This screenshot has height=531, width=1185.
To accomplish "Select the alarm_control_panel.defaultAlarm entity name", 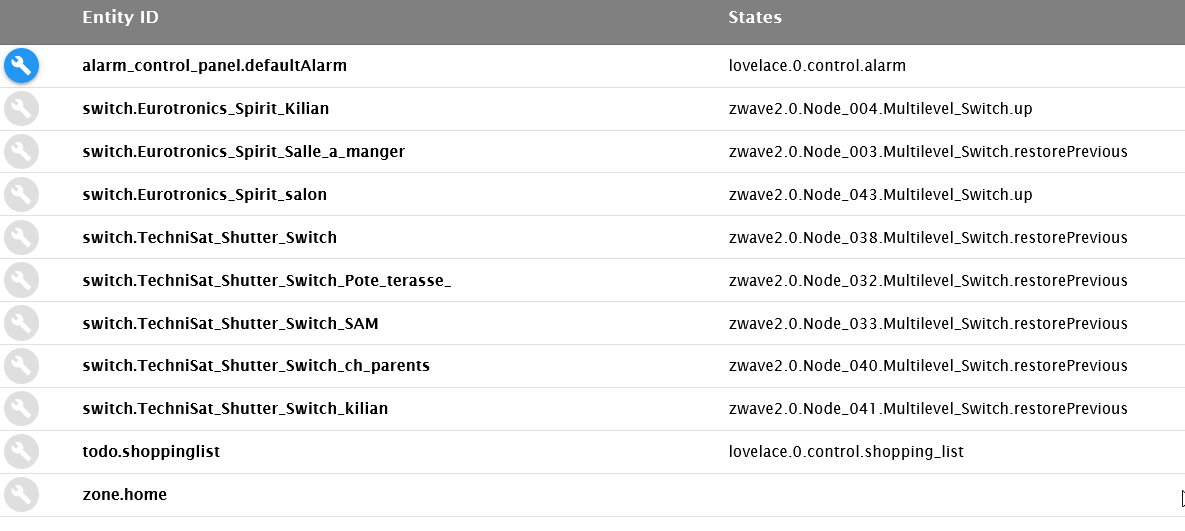I will [214, 66].
